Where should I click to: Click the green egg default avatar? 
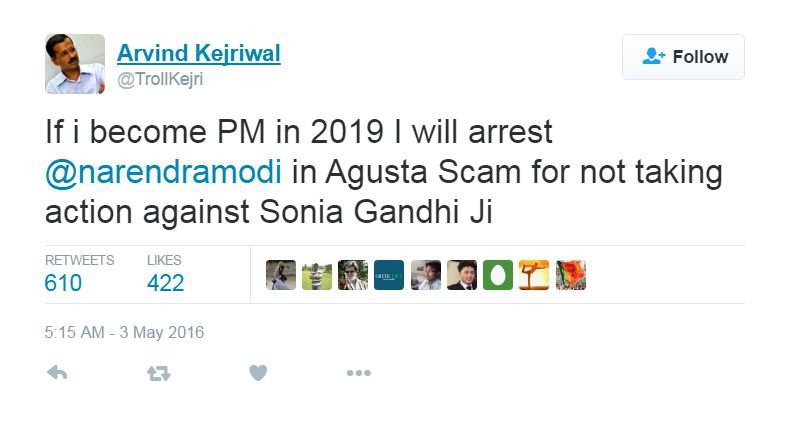pos(498,275)
